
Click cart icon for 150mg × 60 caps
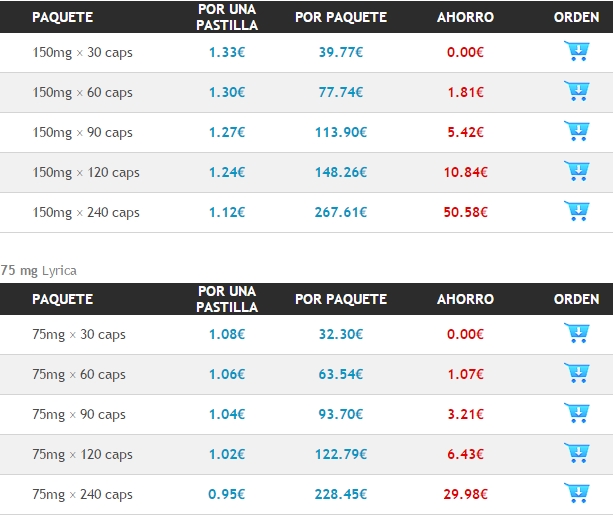tap(577, 91)
